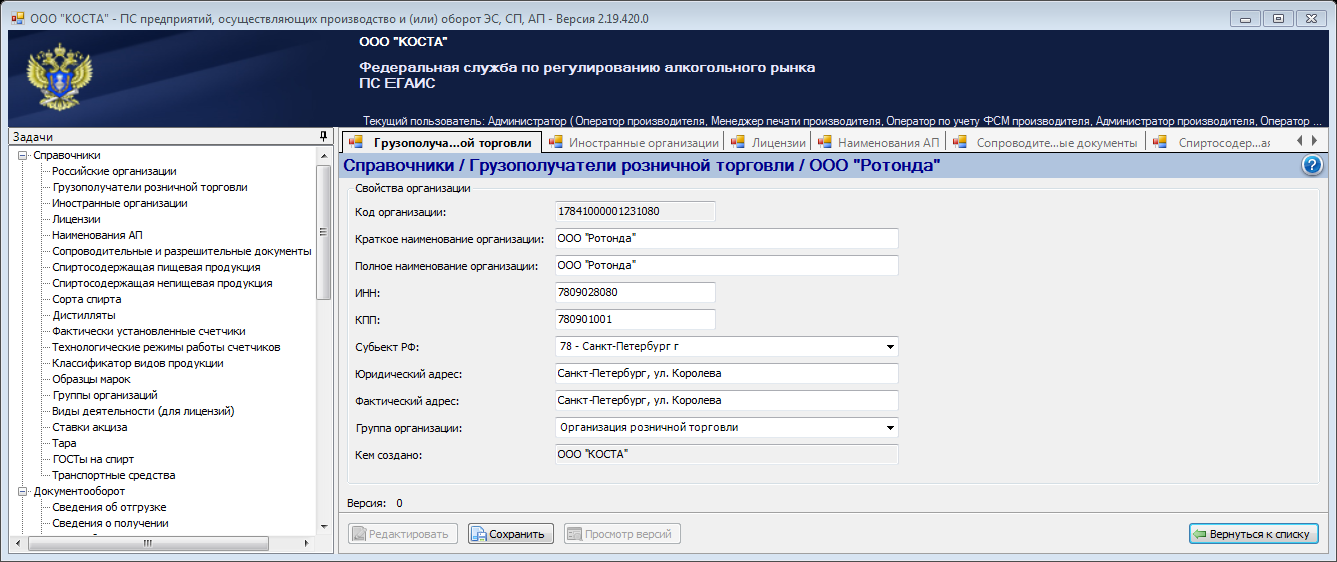Open Ставки акциза in the tree
Viewport: 1337px width, 562px height.
click(90, 427)
